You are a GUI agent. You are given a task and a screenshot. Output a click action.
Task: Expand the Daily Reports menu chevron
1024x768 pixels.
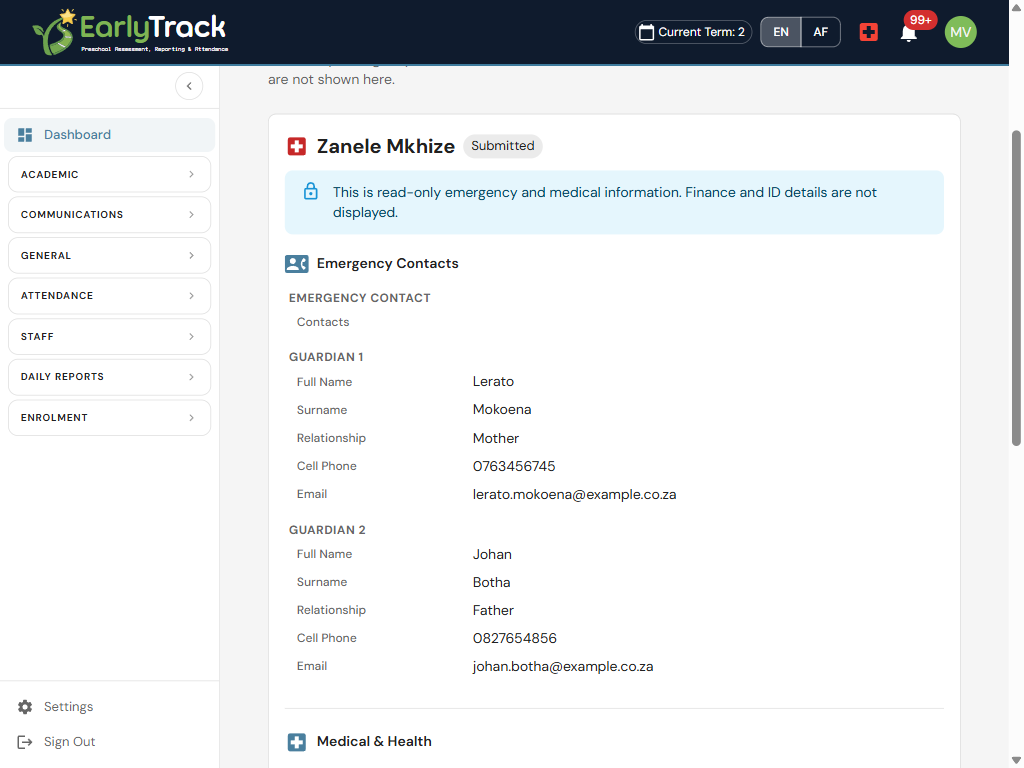(191, 377)
